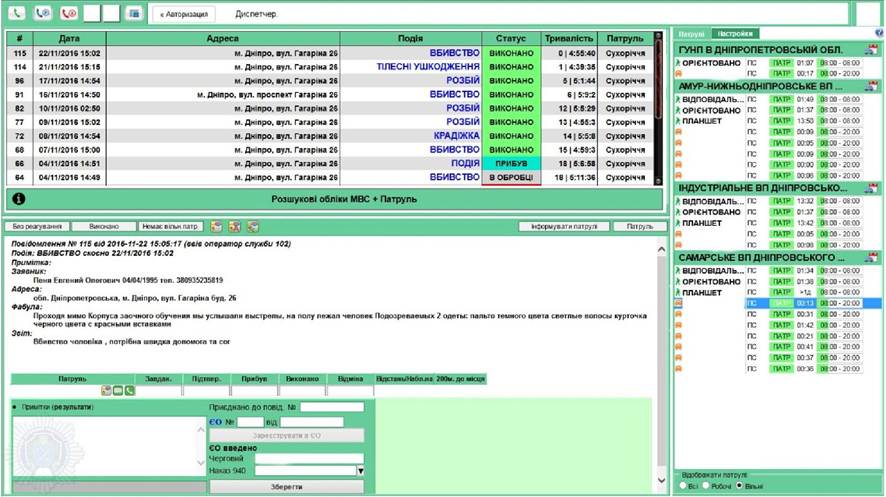Click the green phone call icon

pos(16,13)
